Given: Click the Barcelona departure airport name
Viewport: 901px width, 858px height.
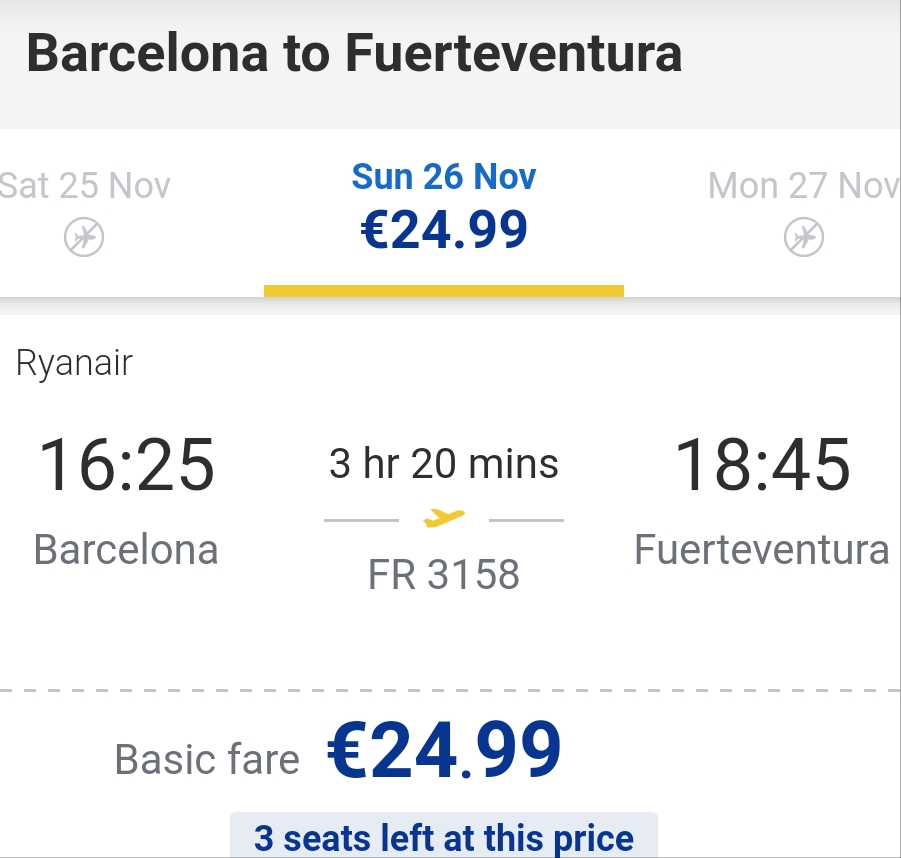Looking at the screenshot, I should tap(126, 549).
